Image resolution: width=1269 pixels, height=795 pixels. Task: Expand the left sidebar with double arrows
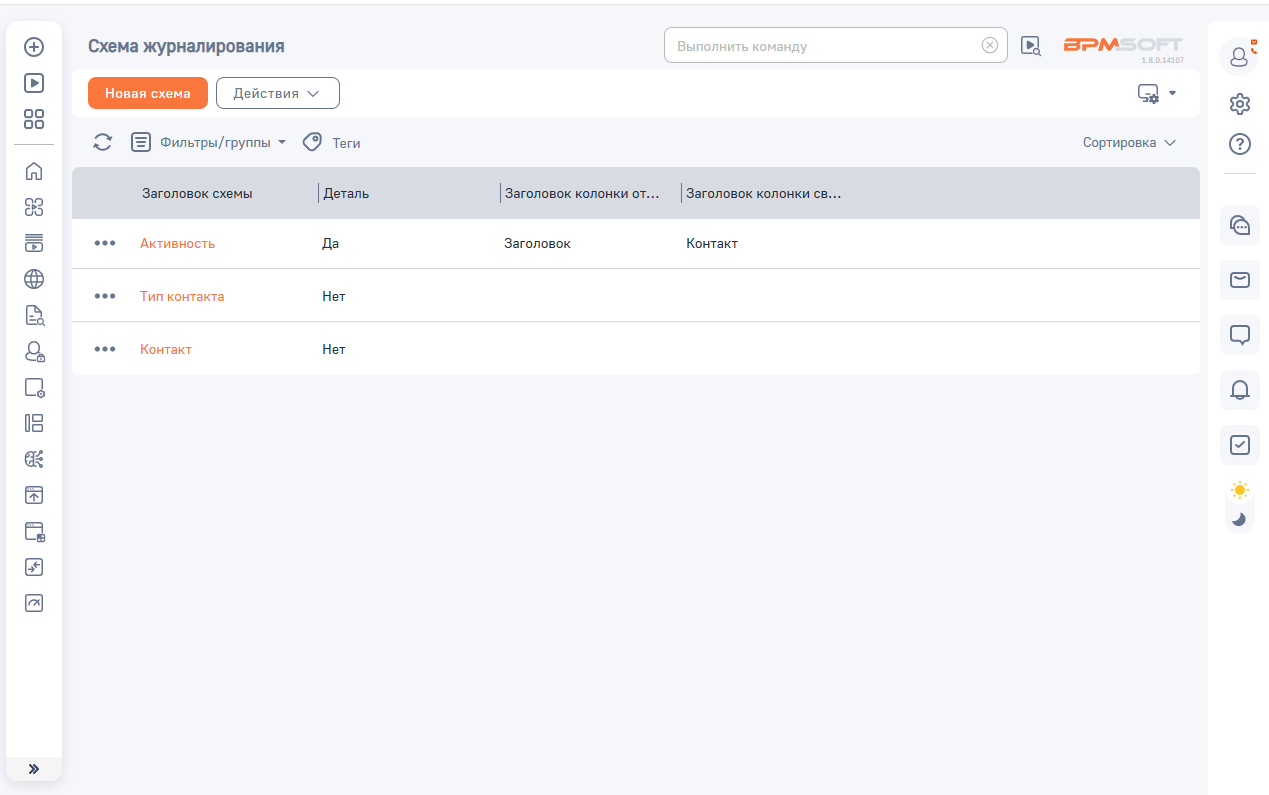(34, 769)
